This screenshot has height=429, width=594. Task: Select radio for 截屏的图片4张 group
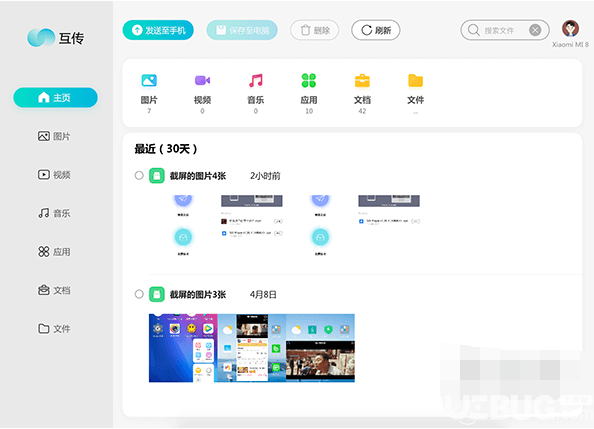[x=139, y=175]
